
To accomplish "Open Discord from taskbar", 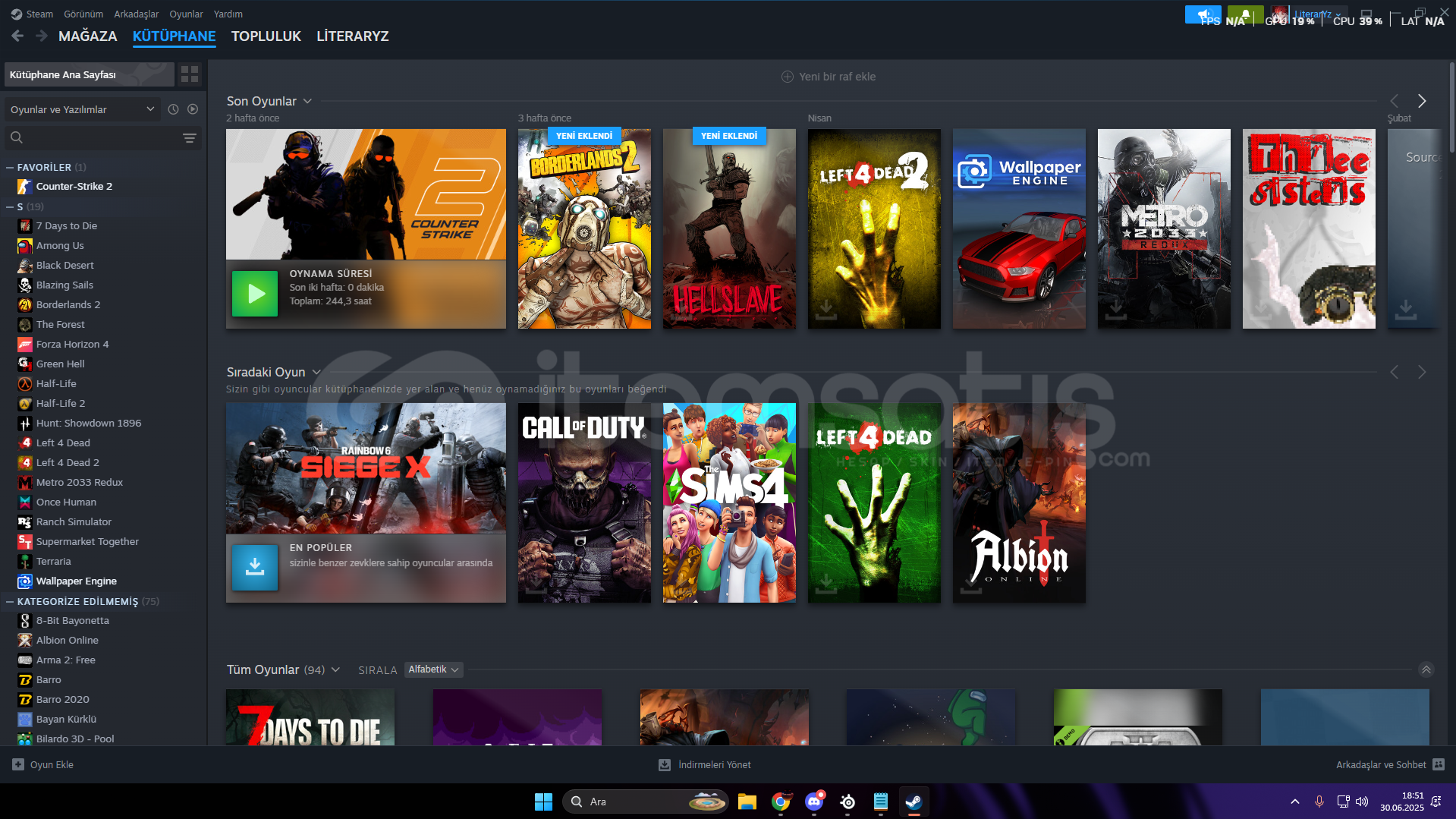I will click(814, 802).
